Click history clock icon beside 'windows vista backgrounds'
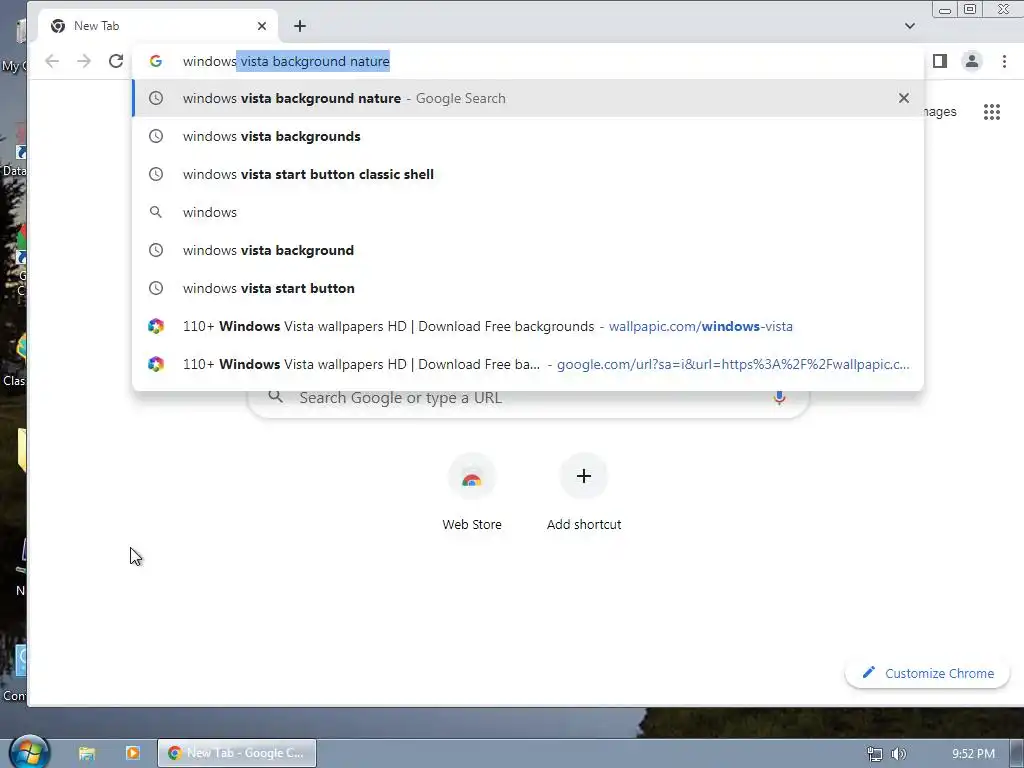 (x=155, y=136)
